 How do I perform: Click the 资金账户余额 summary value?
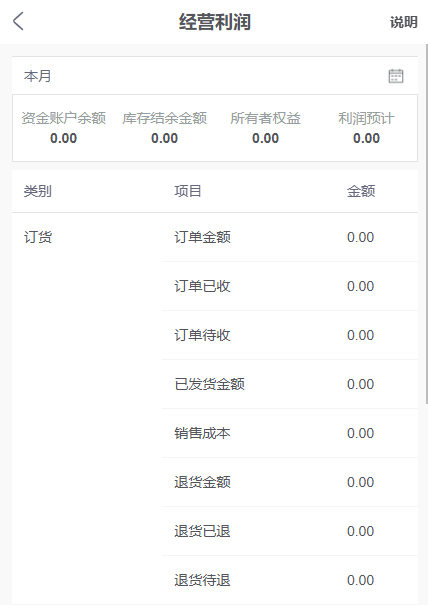(x=63, y=138)
